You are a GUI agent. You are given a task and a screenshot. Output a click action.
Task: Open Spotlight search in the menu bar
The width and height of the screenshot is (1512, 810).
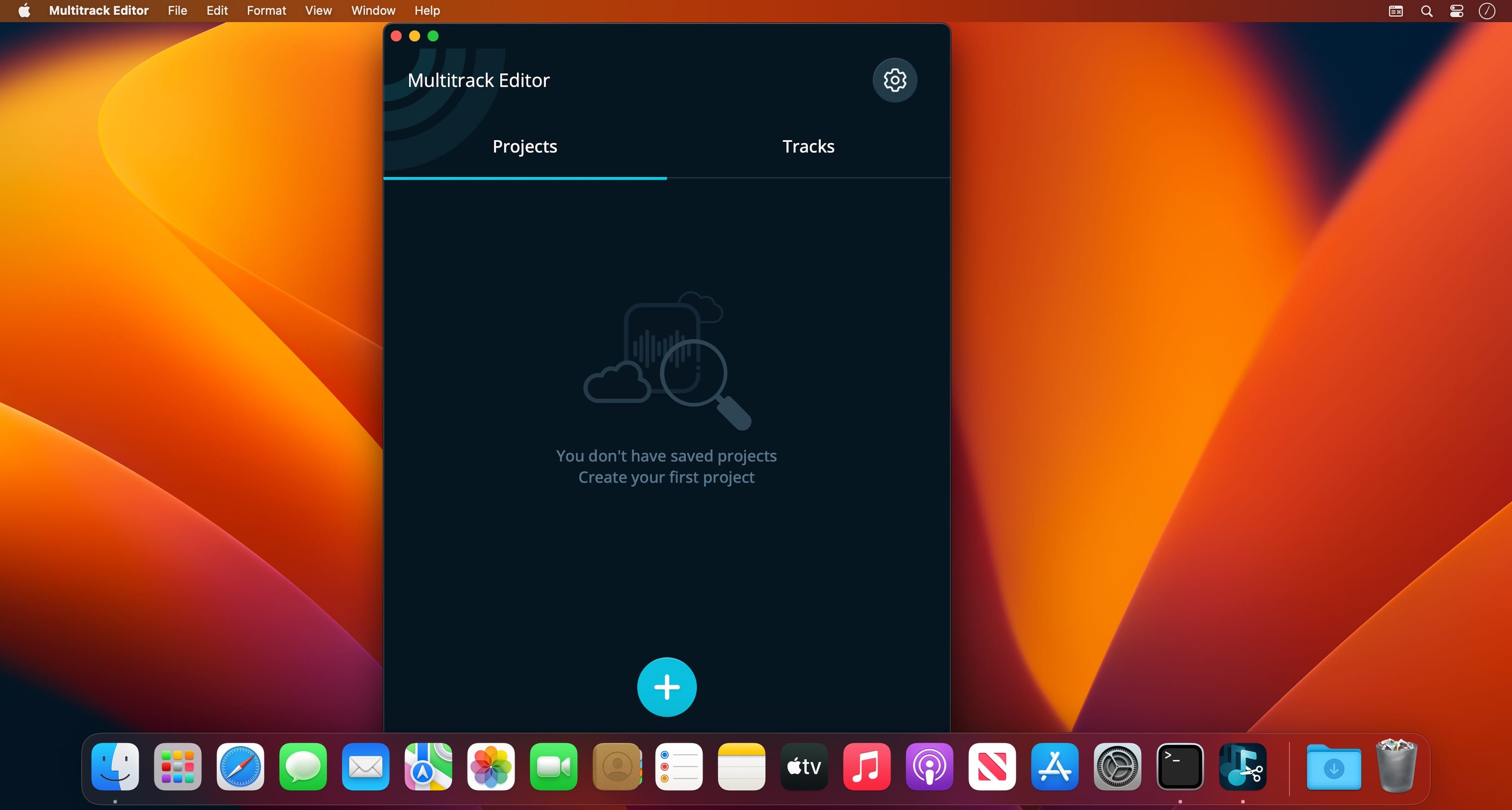click(x=1426, y=11)
